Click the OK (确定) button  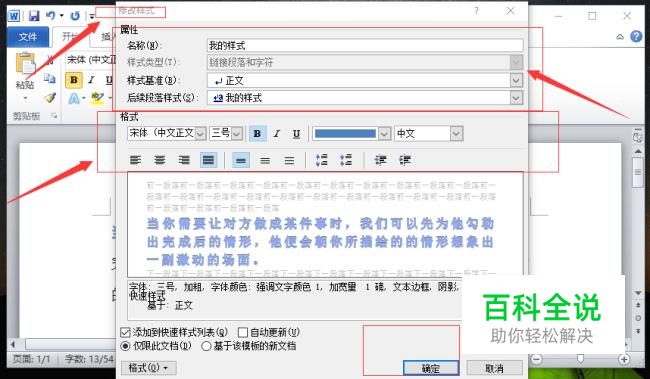click(x=431, y=368)
